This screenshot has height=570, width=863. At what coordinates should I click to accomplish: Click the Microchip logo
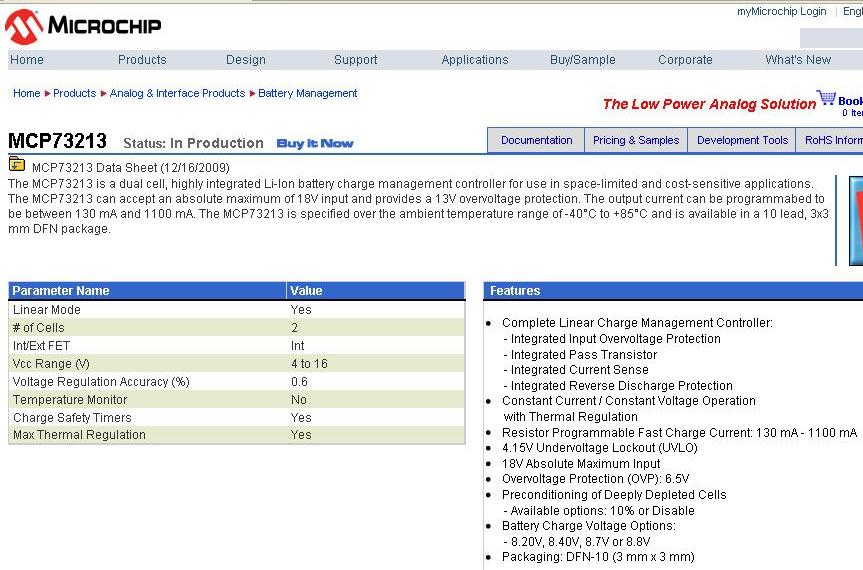(x=83, y=26)
